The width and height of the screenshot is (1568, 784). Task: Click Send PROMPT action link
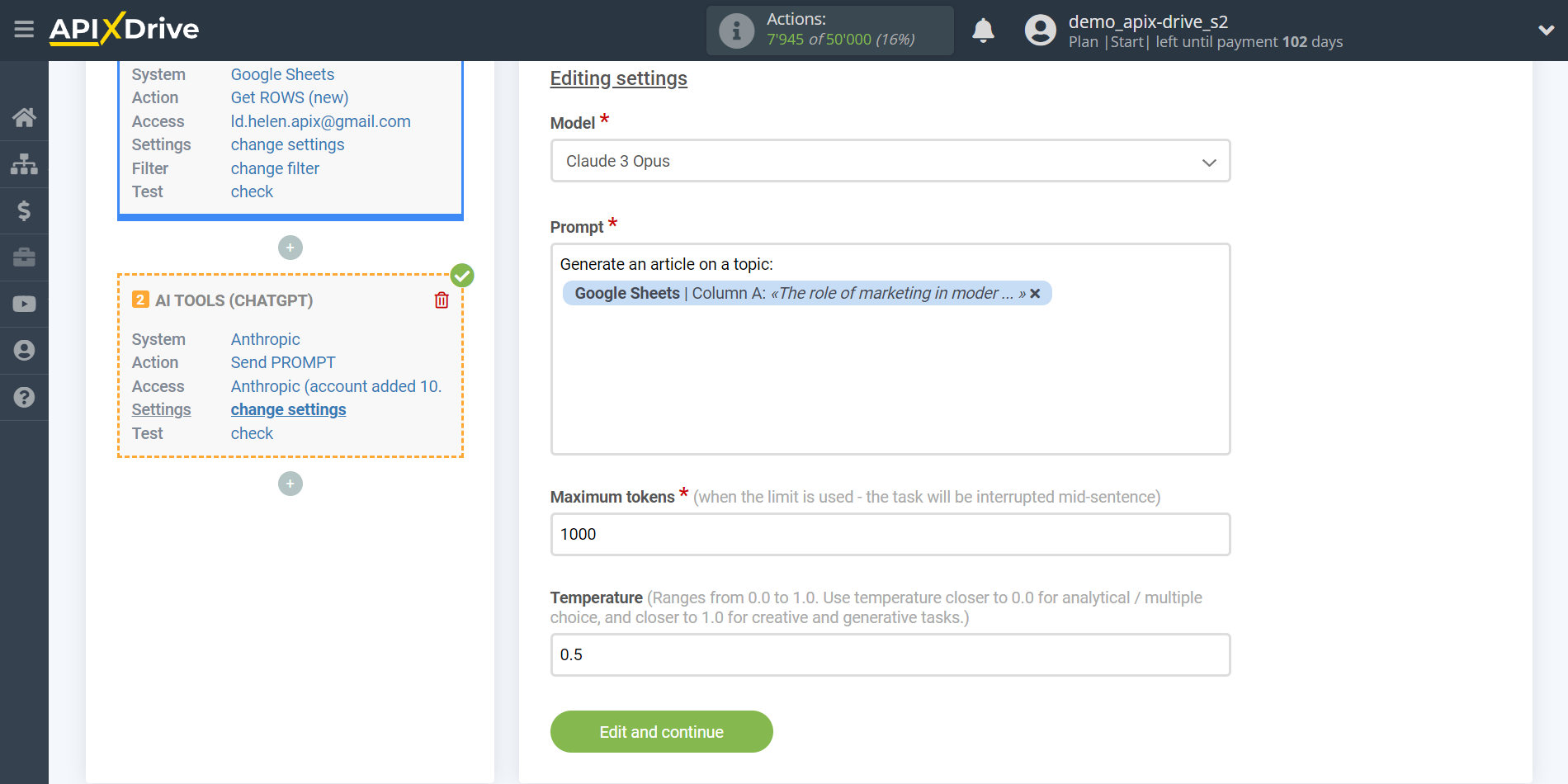point(283,362)
